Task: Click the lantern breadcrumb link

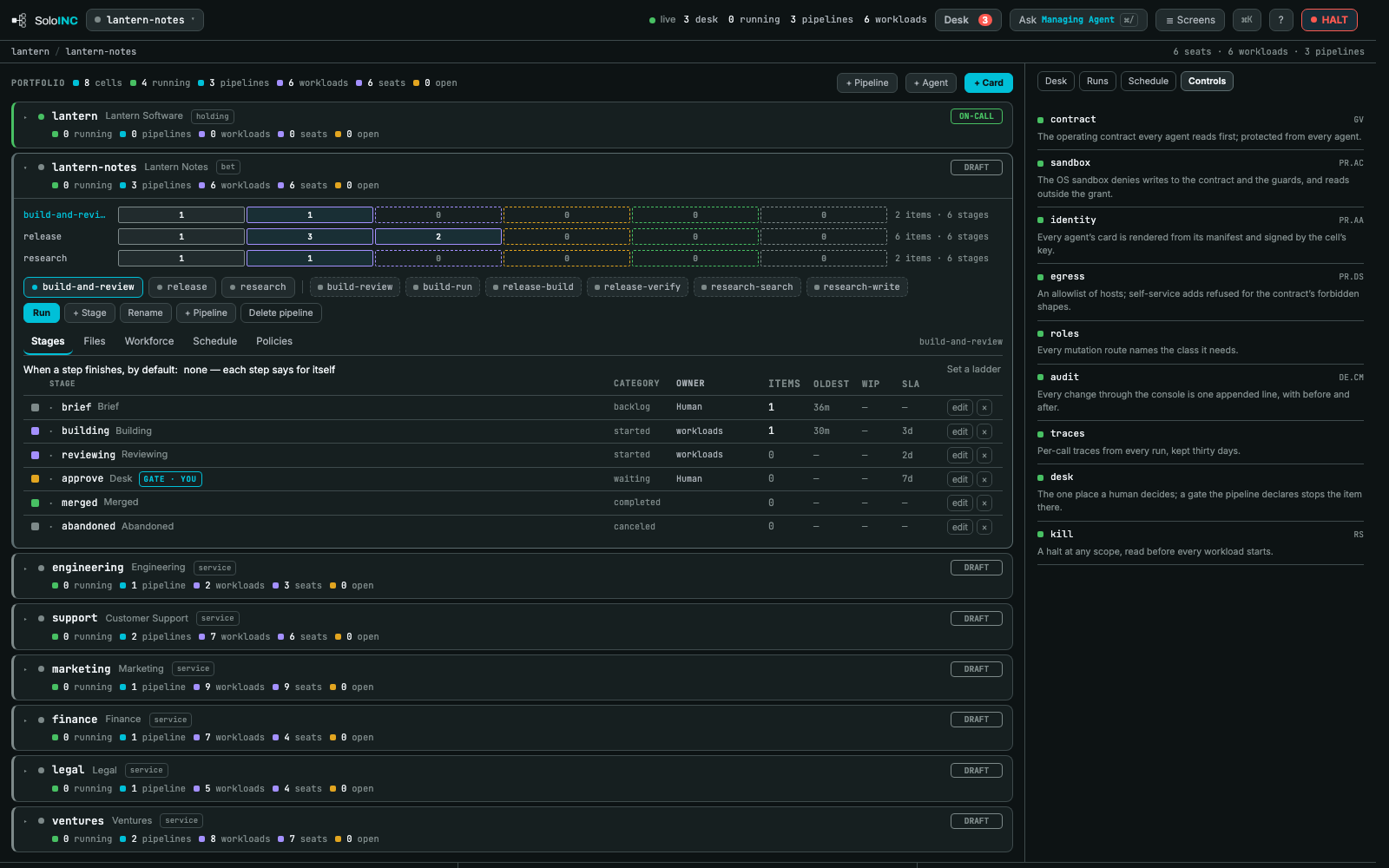Action: pyautogui.click(x=30, y=52)
